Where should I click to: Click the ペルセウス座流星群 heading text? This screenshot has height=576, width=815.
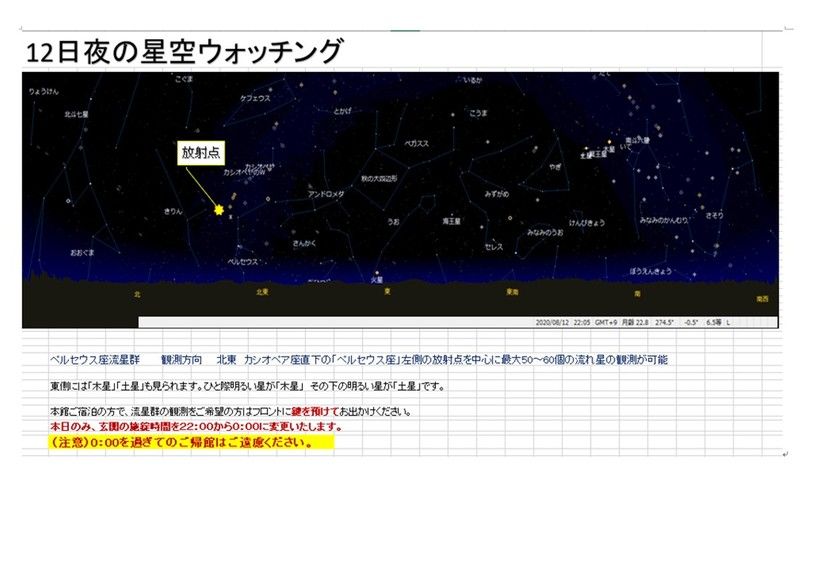[95, 360]
